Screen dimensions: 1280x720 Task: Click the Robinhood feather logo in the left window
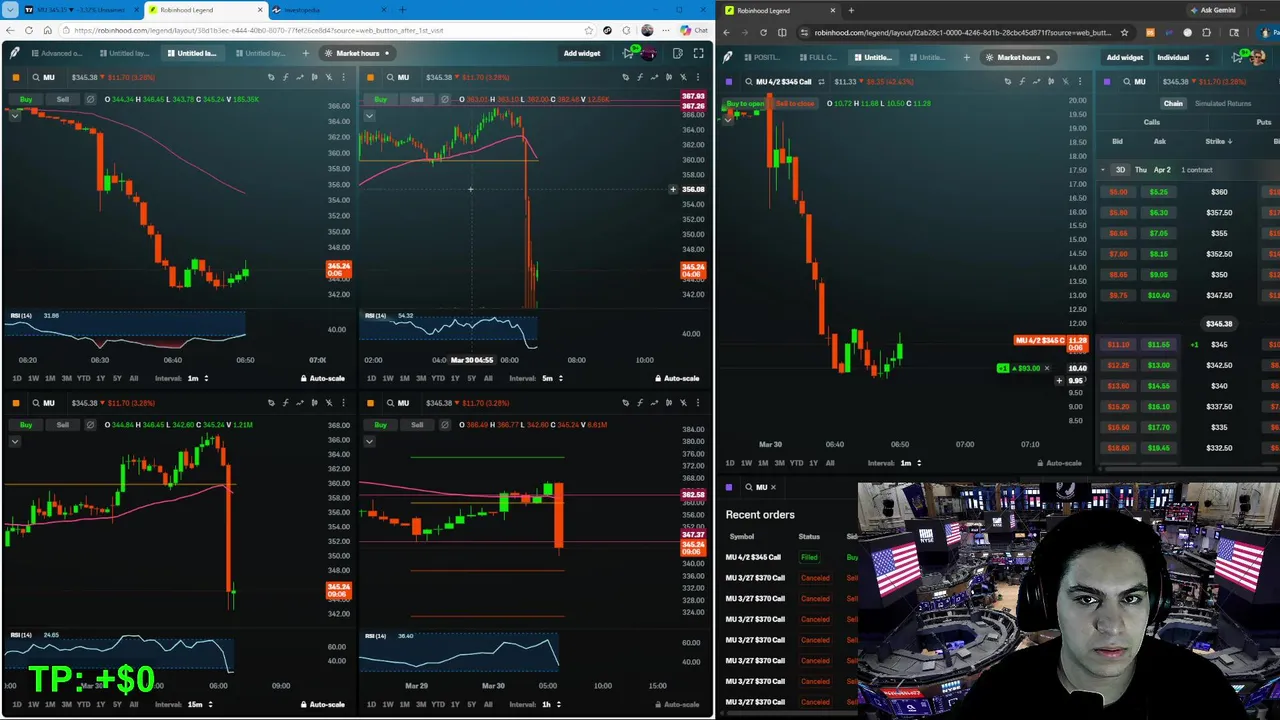tap(14, 53)
